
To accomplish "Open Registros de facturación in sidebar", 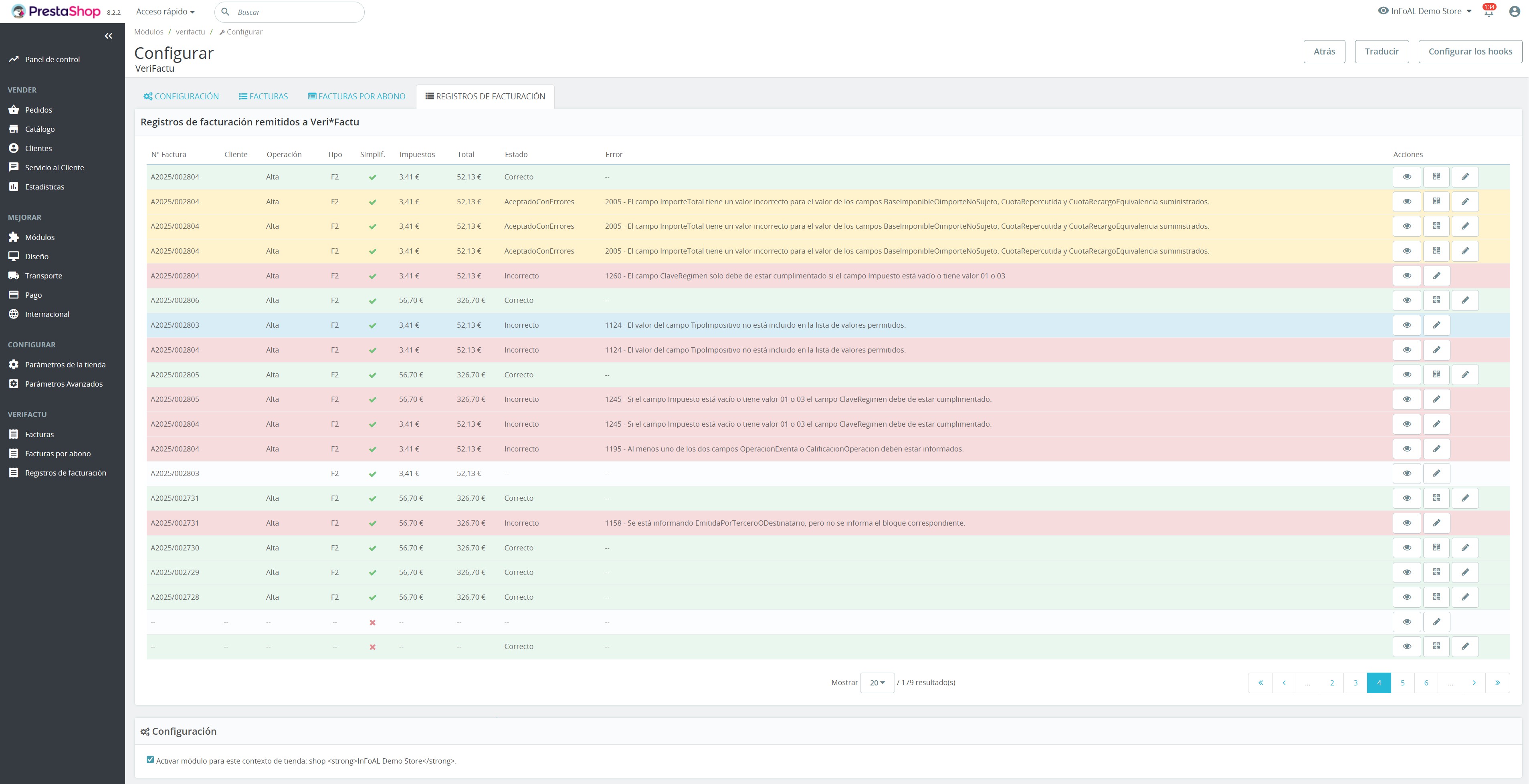I will (65, 473).
